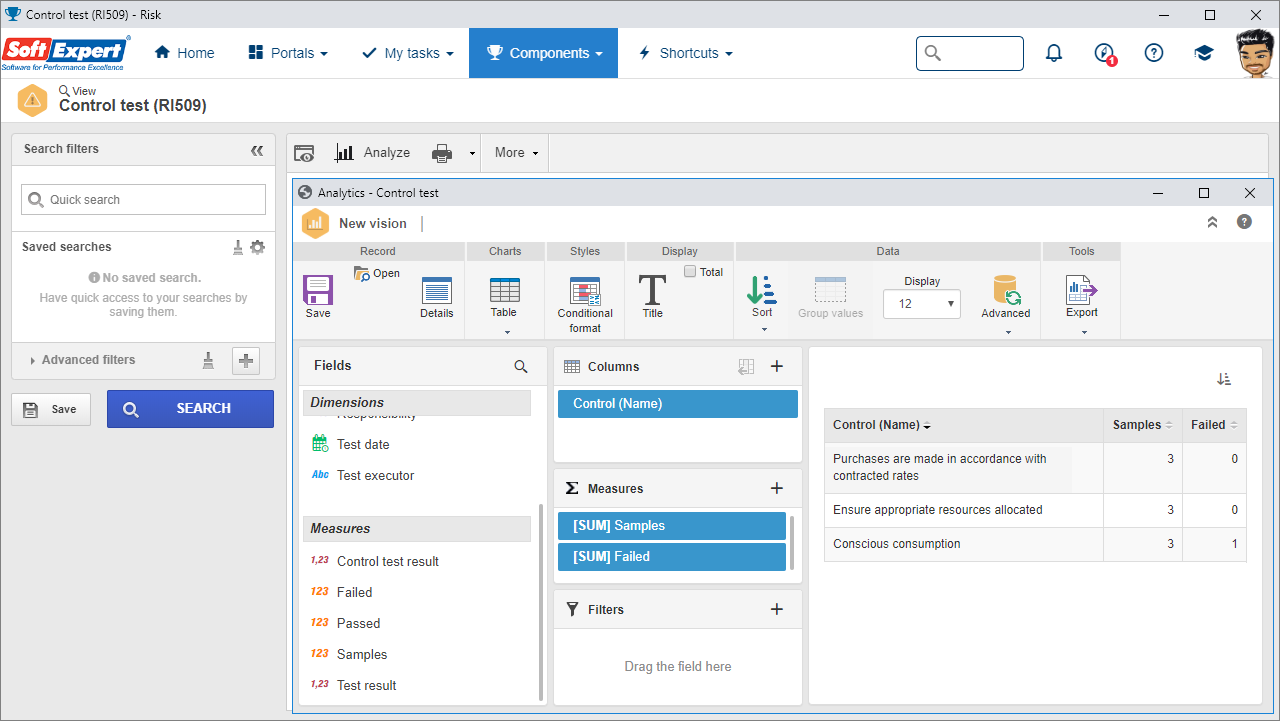Click the Analyze chart button
Image resolution: width=1280 pixels, height=721 pixels.
373,153
